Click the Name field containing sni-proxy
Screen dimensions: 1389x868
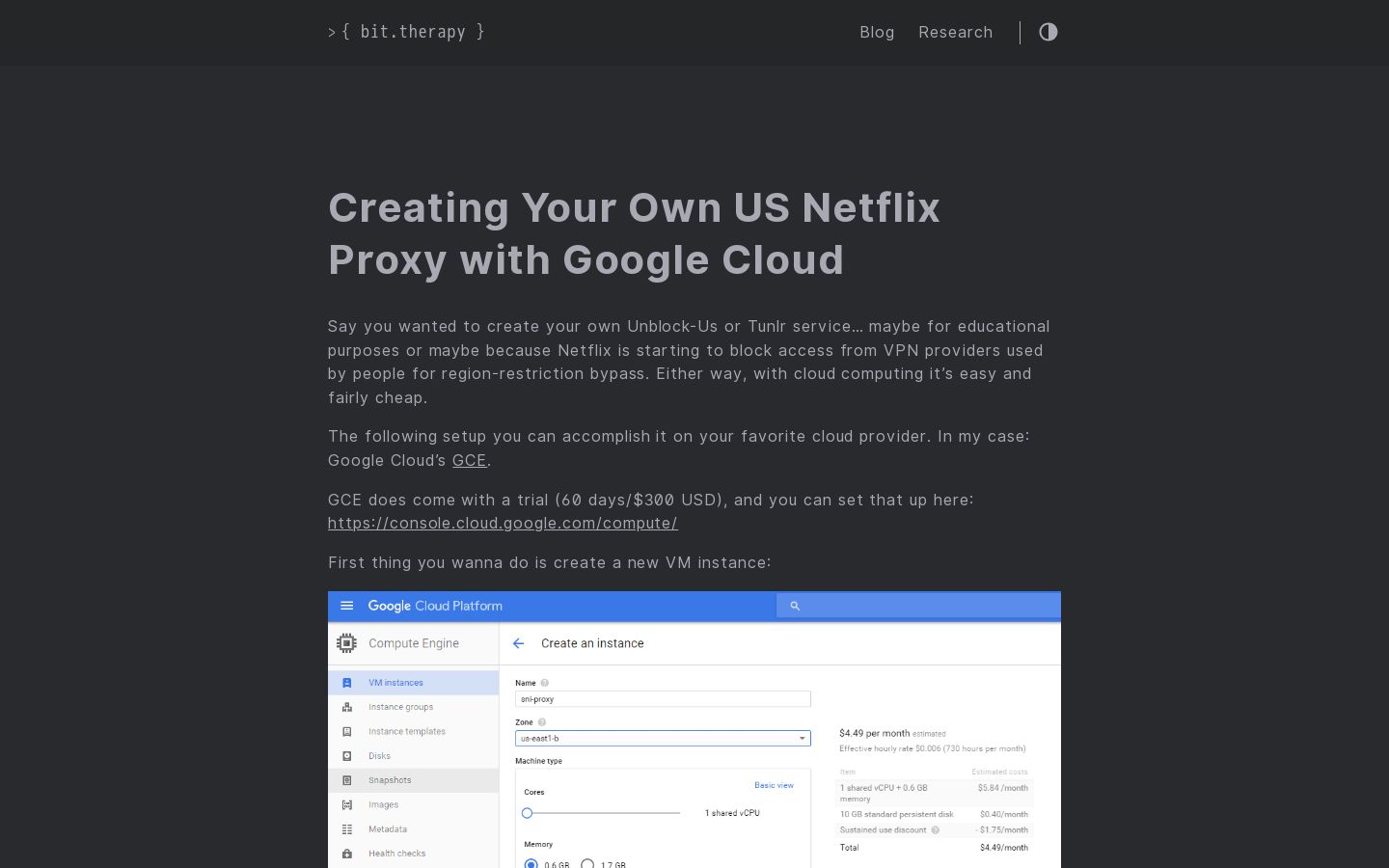663,699
